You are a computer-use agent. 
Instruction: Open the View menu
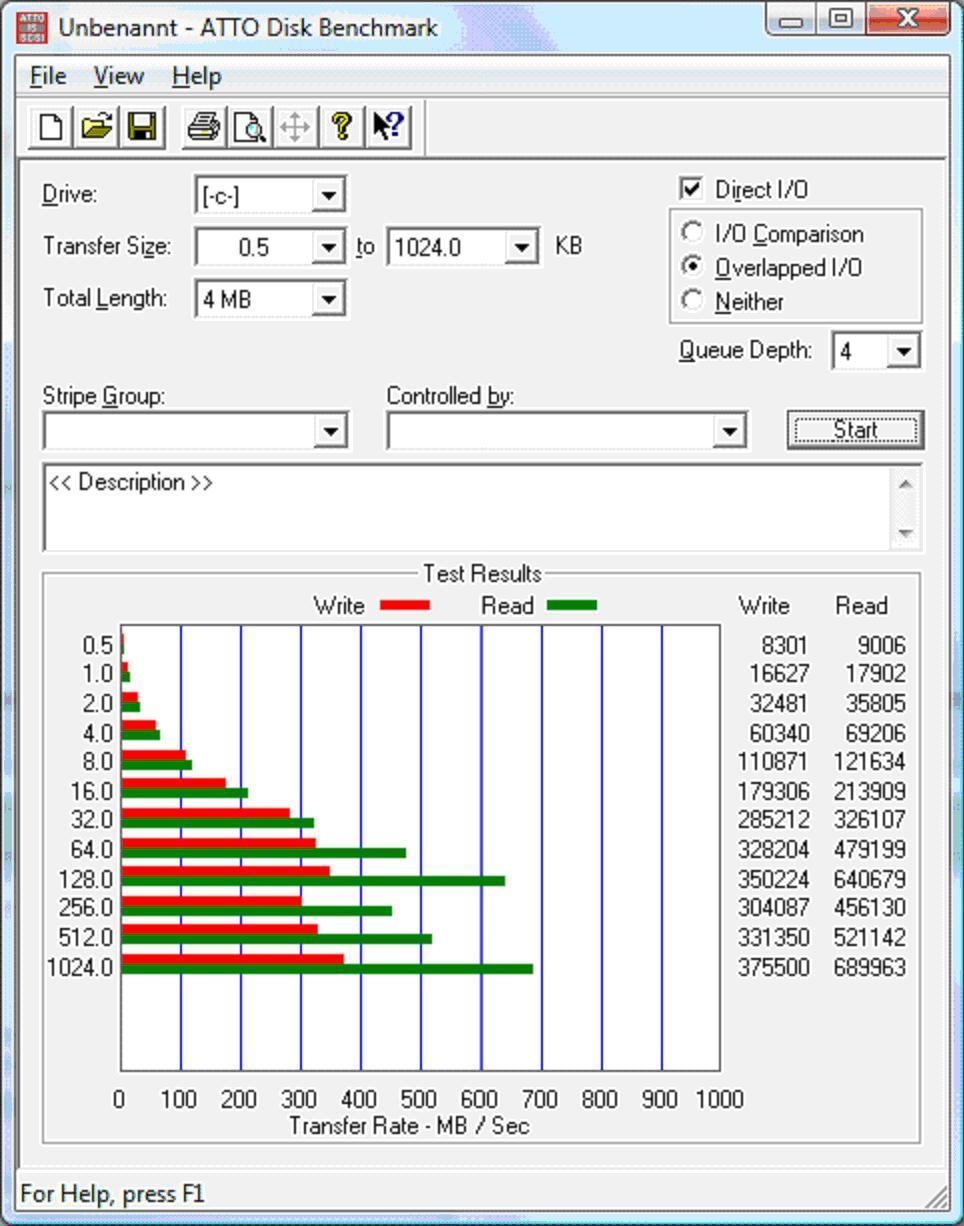point(119,76)
